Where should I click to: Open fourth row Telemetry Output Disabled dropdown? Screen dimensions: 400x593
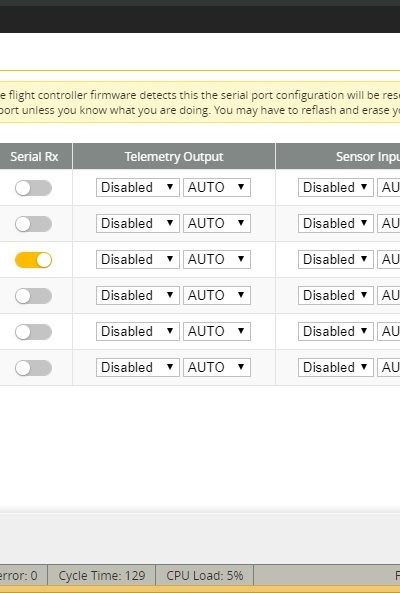coord(138,295)
